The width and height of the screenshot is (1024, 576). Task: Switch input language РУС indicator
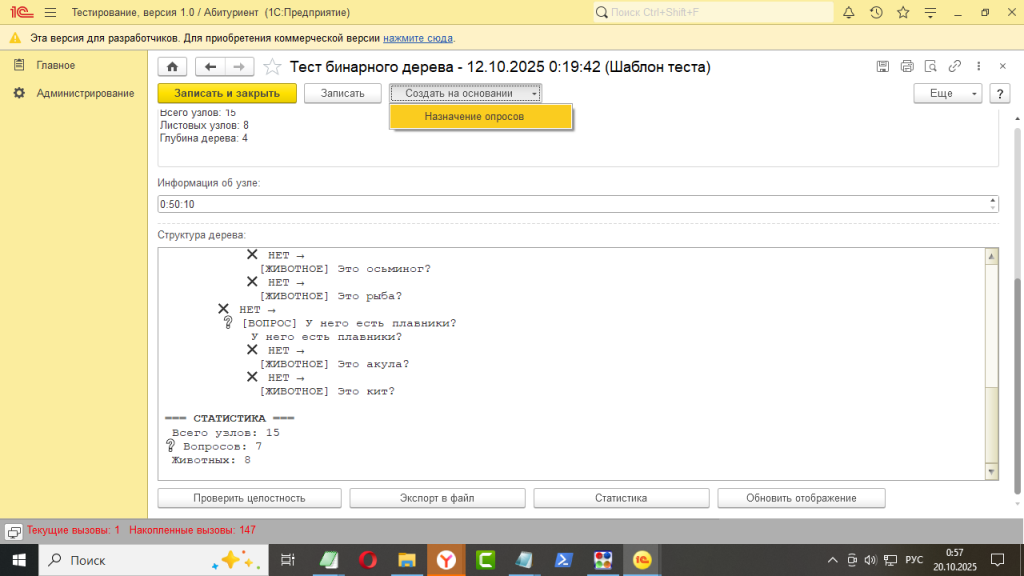coord(914,560)
